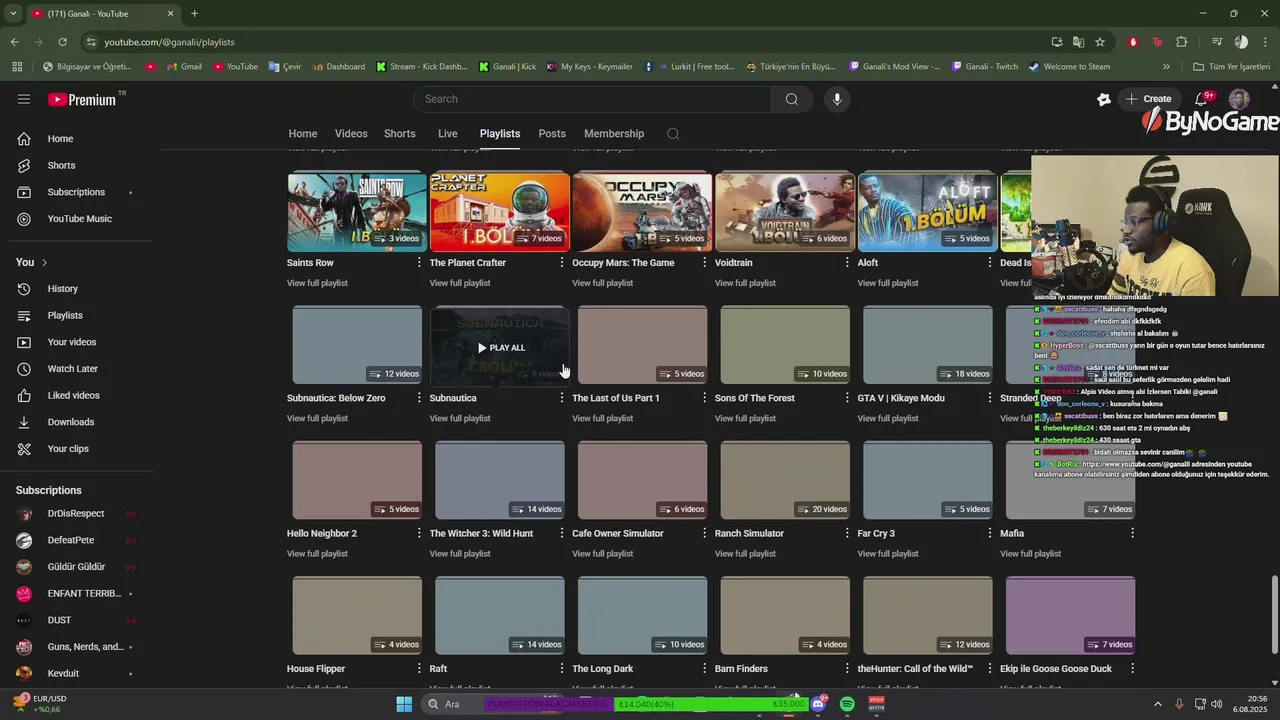This screenshot has width=1280, height=720.
Task: Open options for The Last of Us Part 1 playlist
Action: 704,398
